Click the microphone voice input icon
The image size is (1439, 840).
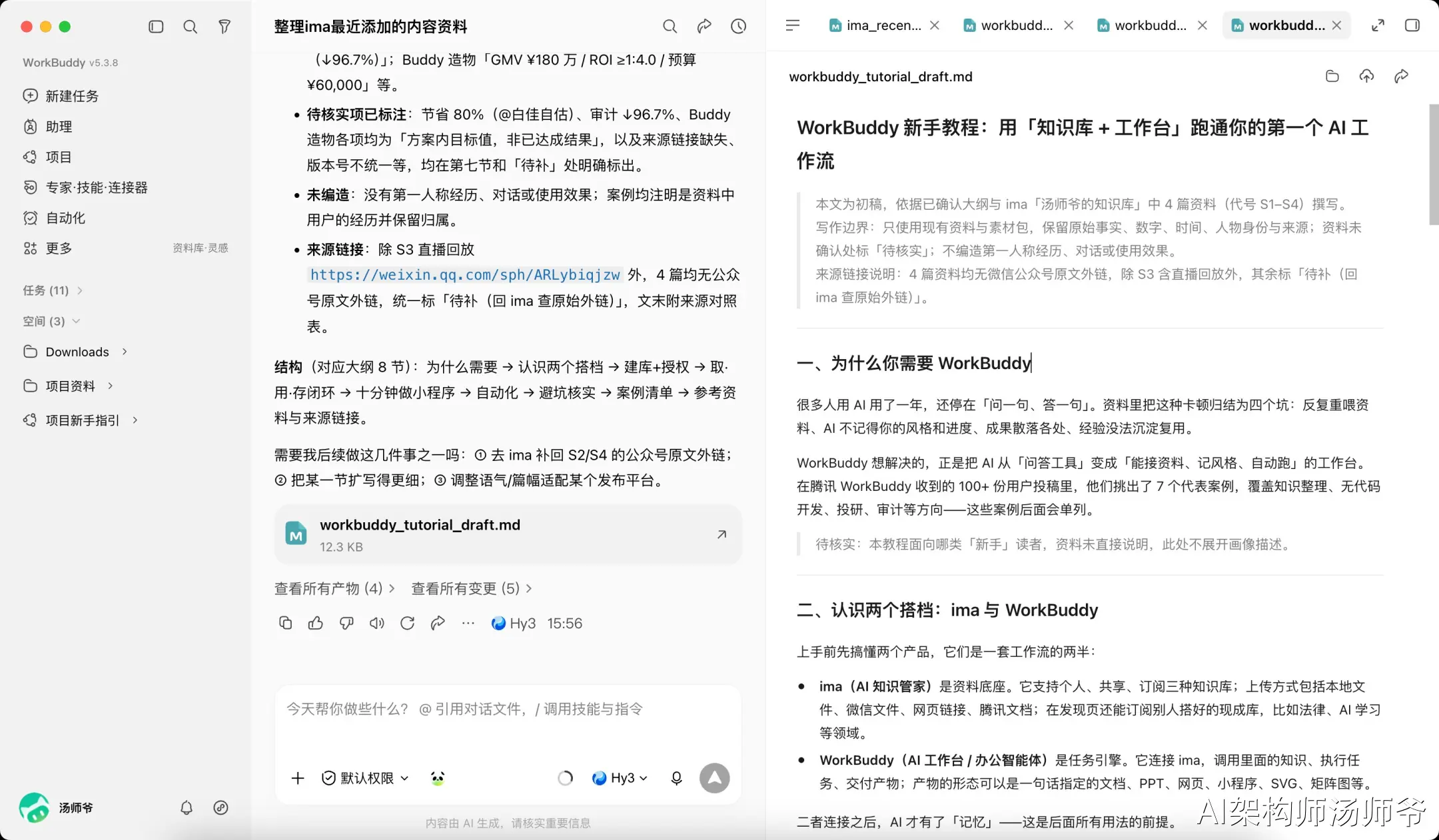(x=676, y=778)
